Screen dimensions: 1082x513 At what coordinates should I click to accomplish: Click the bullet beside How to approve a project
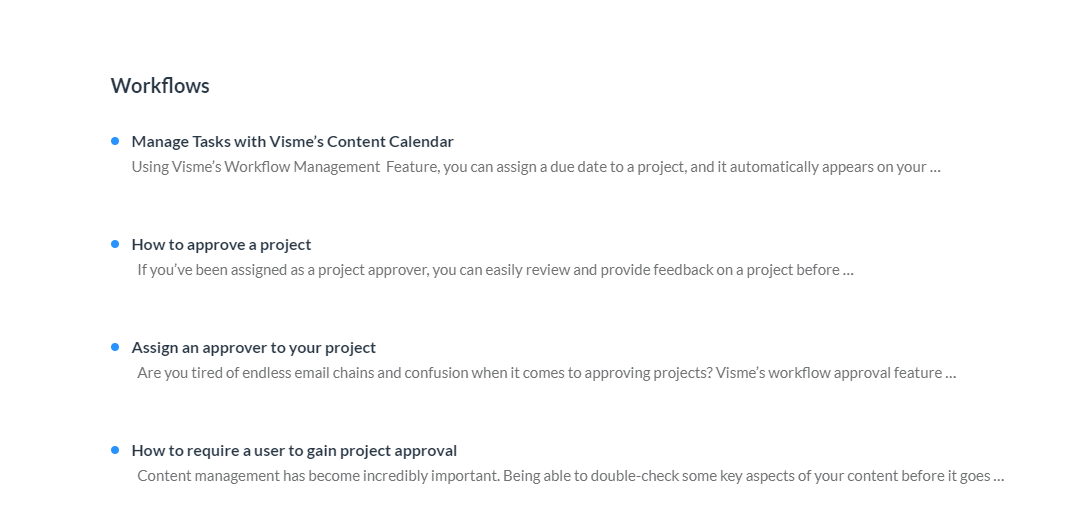click(115, 244)
